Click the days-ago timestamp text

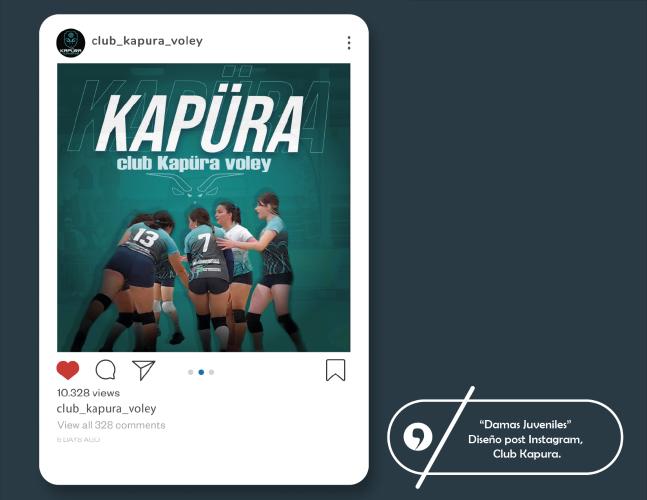(78, 440)
